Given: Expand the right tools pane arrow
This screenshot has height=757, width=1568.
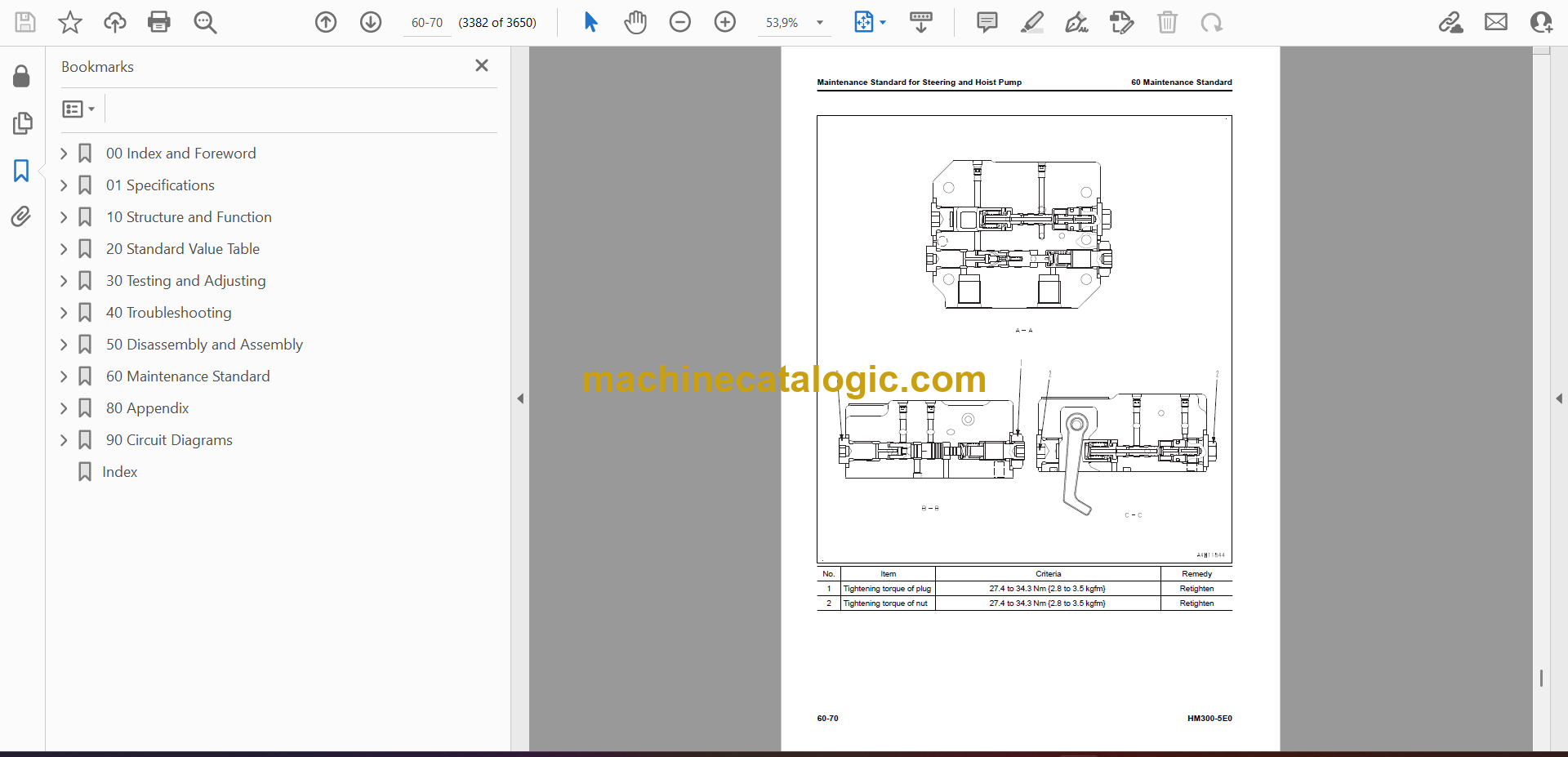Looking at the screenshot, I should tap(1559, 399).
